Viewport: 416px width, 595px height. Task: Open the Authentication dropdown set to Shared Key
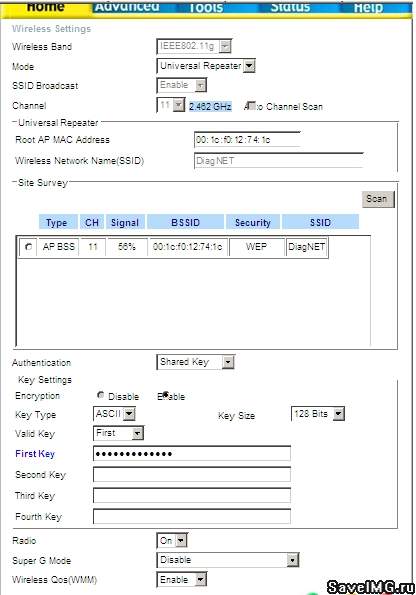(195, 362)
